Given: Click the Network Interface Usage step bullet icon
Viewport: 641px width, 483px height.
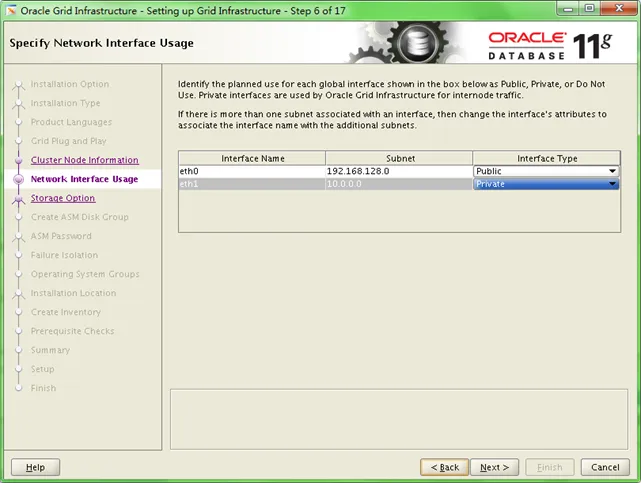Looking at the screenshot, I should (18, 179).
